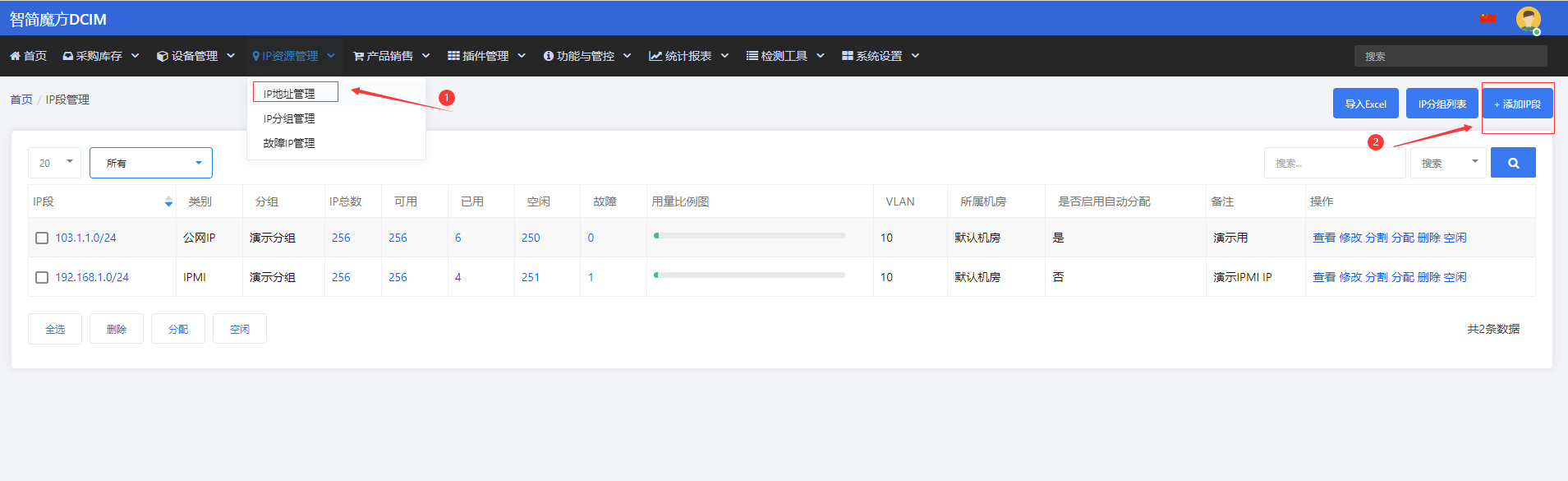Expand the 设备管理 menu
1568x481 pixels.
click(x=195, y=56)
